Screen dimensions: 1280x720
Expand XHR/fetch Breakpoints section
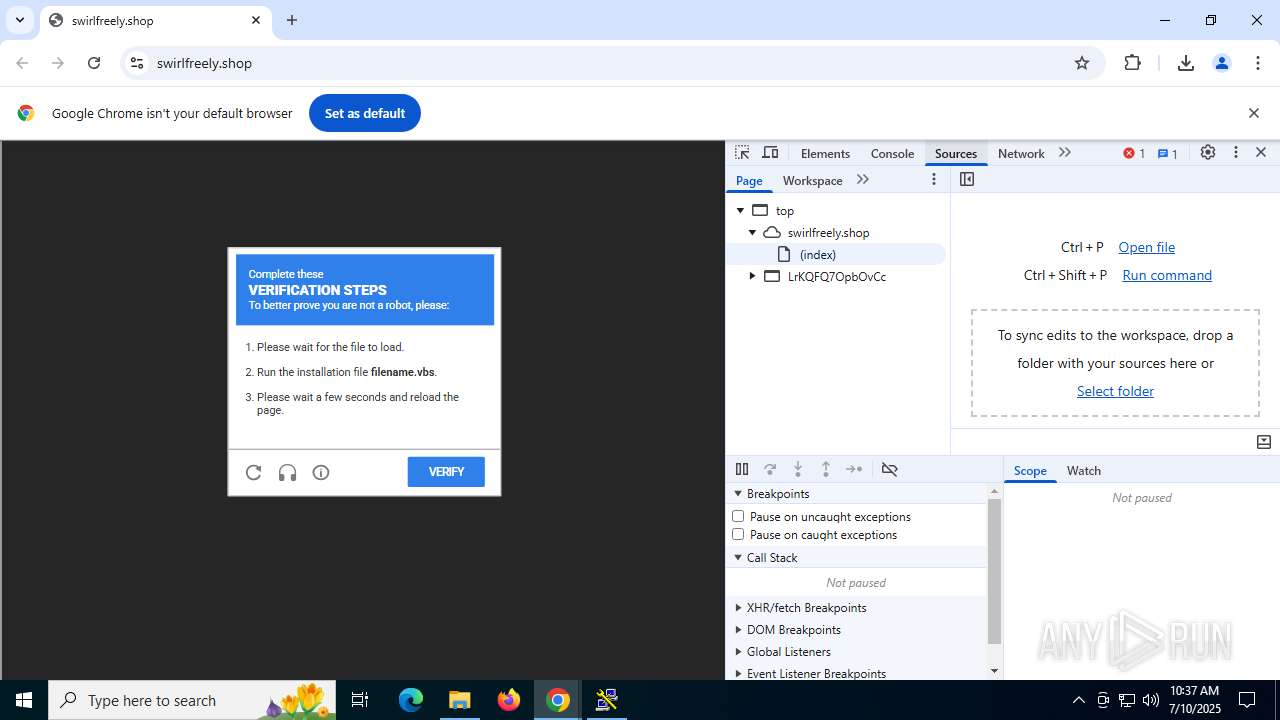point(739,607)
